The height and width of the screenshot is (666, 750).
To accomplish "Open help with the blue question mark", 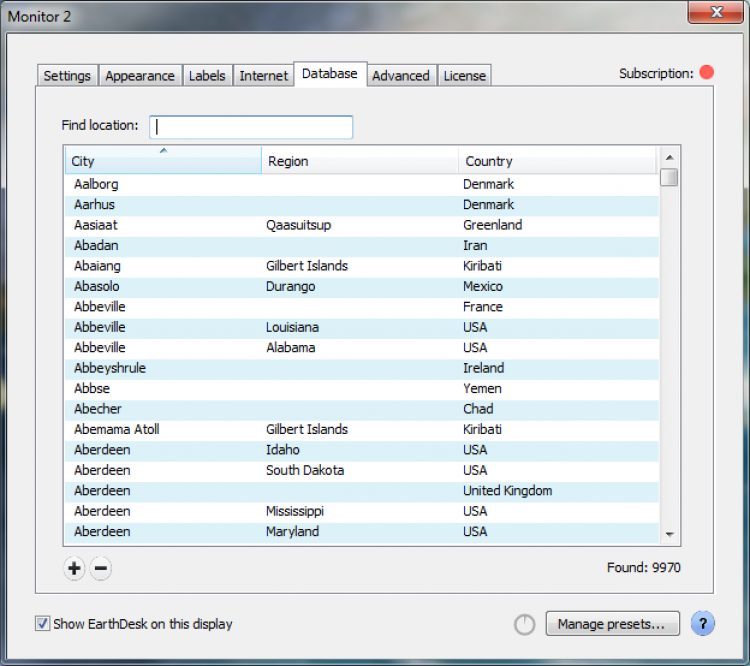I will 703,623.
